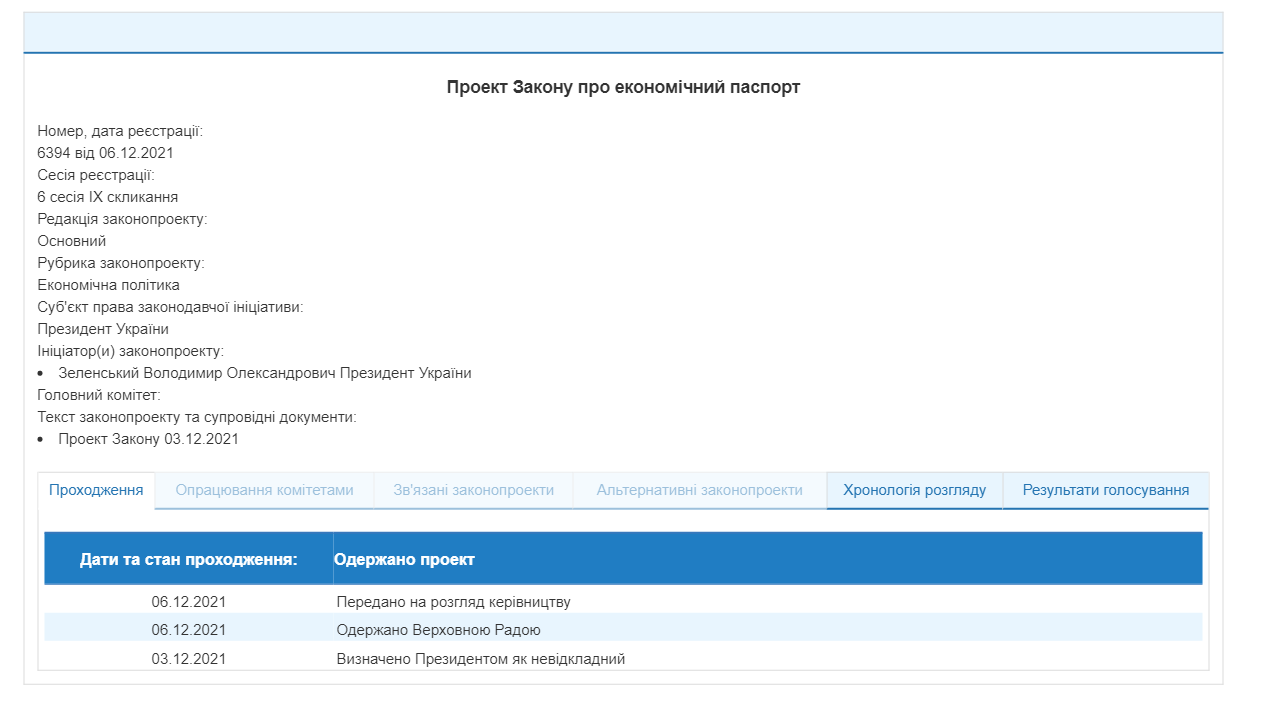Click registration number 6394 від 06.12.2021

pos(106,152)
